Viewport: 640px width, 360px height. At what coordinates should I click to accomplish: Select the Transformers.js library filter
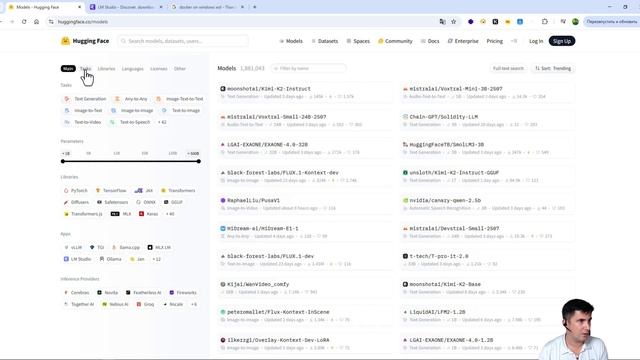tap(83, 214)
